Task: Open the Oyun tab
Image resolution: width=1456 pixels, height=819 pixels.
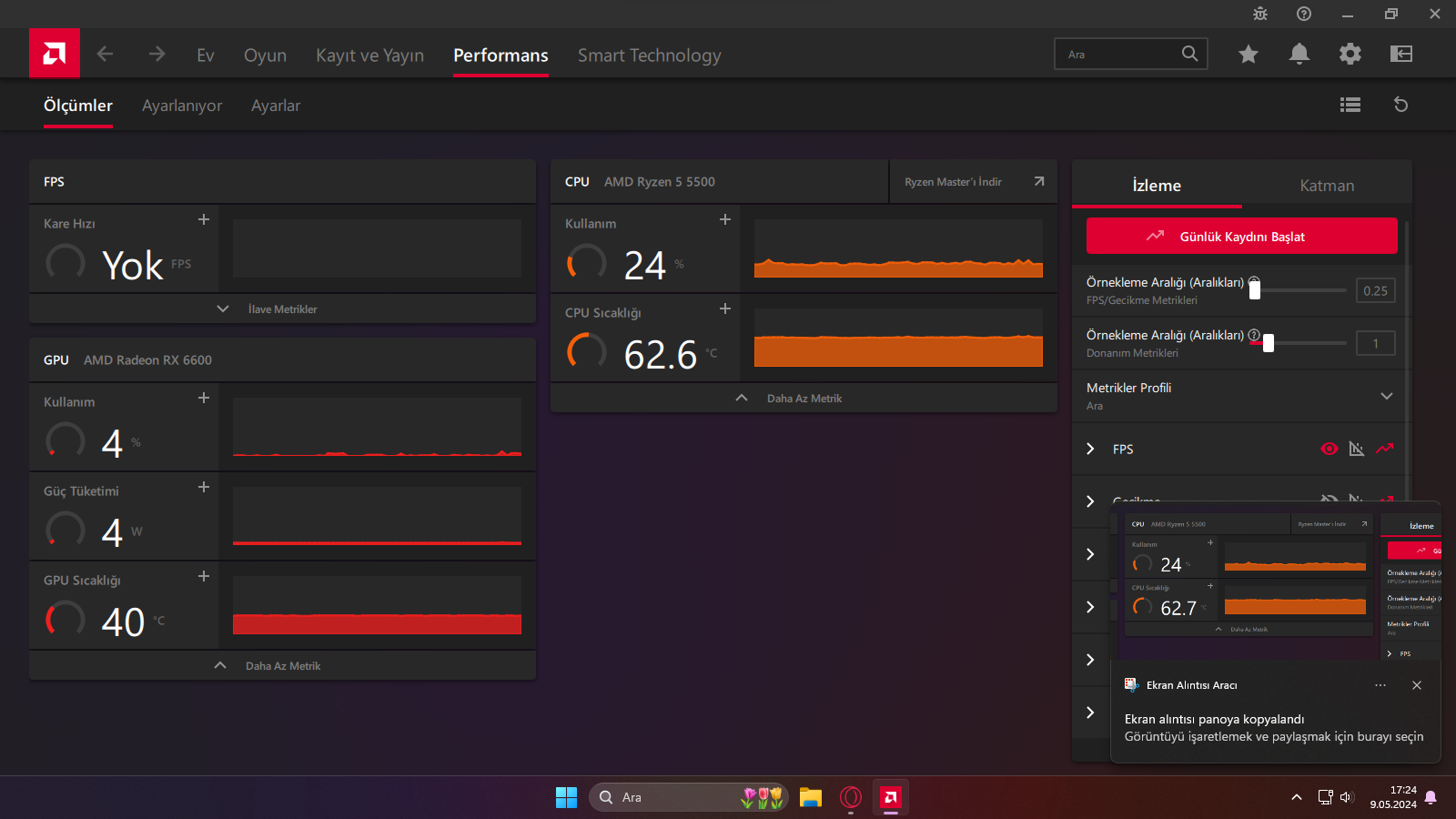Action: pos(265,56)
